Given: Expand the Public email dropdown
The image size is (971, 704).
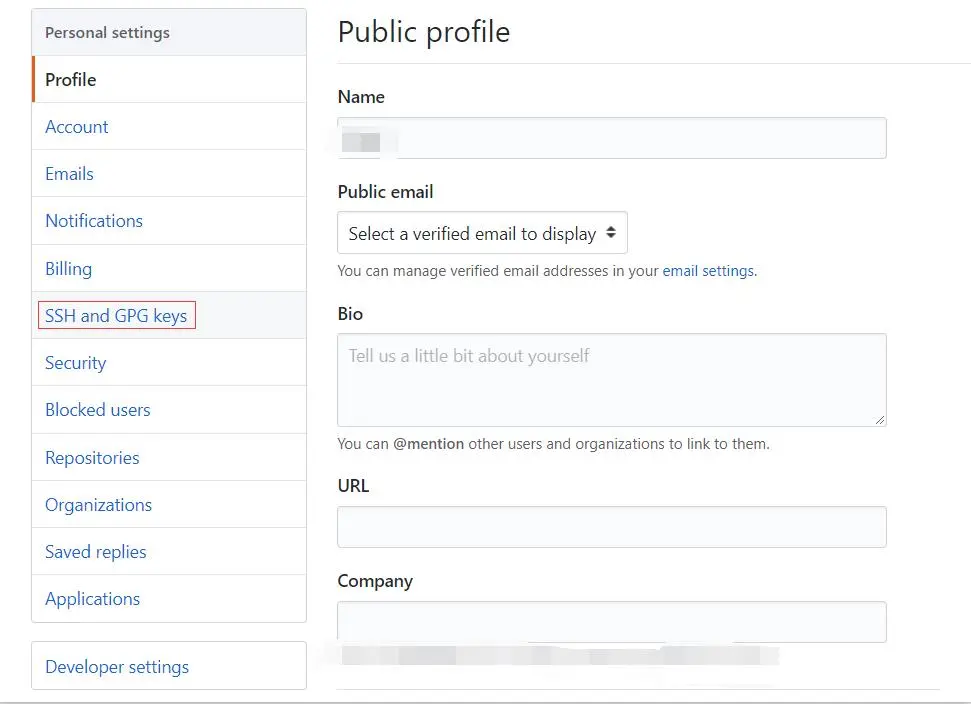Looking at the screenshot, I should coord(482,234).
